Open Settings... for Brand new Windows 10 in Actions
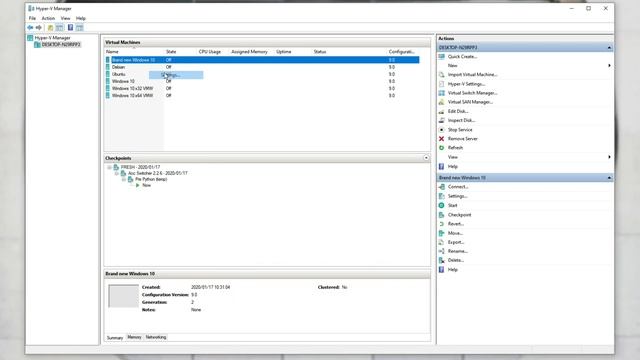The height and width of the screenshot is (360, 640). 458,196
